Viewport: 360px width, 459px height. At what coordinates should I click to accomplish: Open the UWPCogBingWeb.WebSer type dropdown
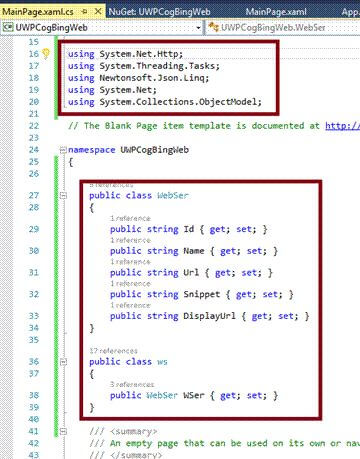273,28
